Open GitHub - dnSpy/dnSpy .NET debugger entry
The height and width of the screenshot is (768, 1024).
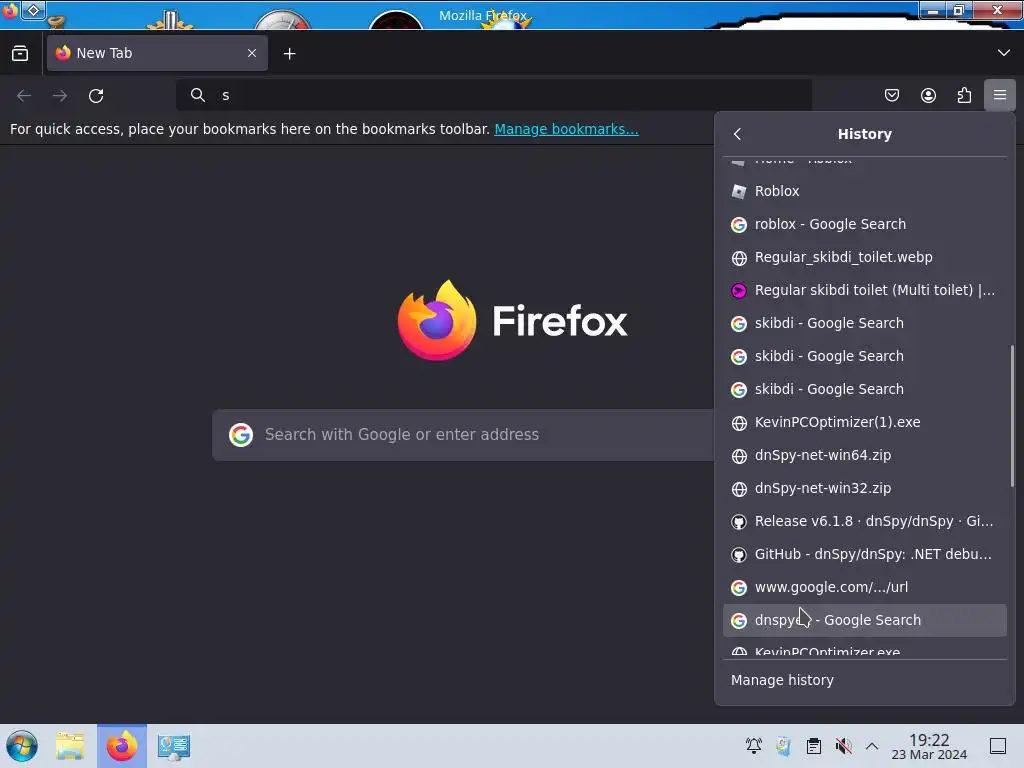[865, 554]
